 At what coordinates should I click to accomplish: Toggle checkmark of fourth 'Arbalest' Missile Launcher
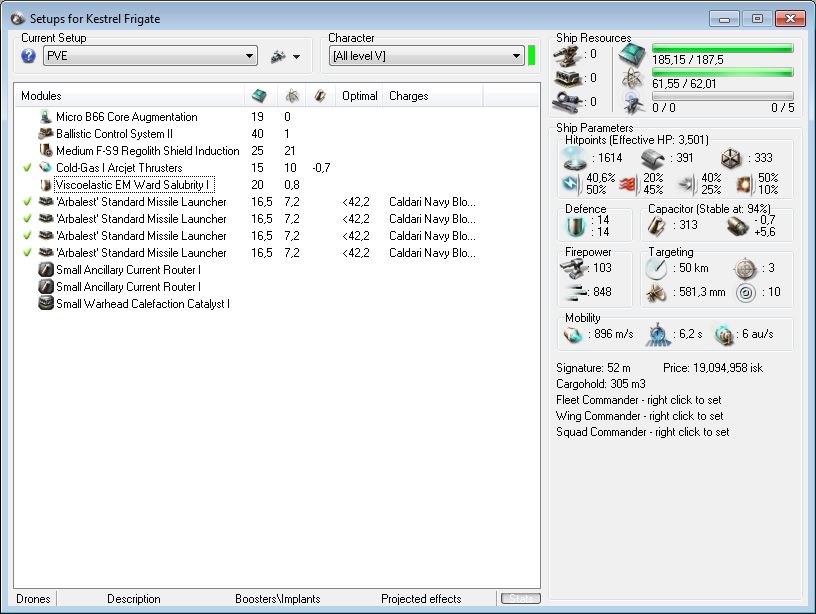point(27,252)
